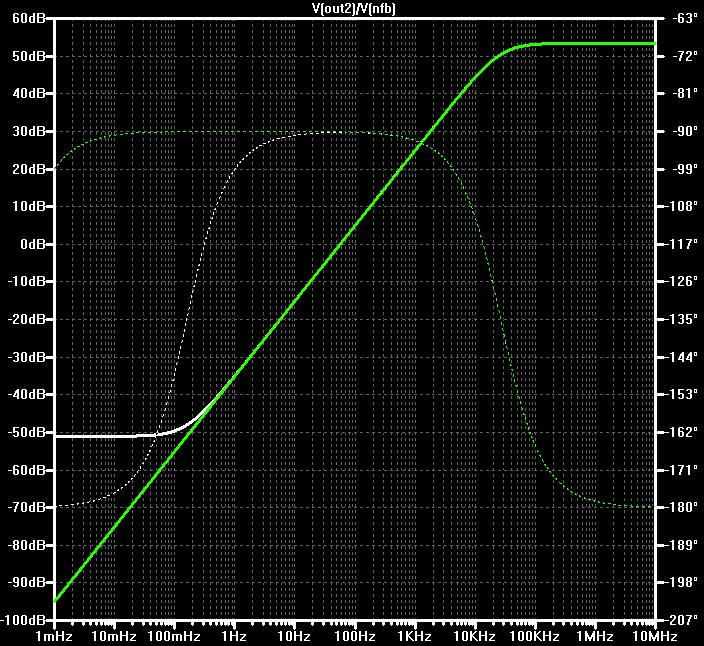Click the -108° phase axis label

(682, 206)
